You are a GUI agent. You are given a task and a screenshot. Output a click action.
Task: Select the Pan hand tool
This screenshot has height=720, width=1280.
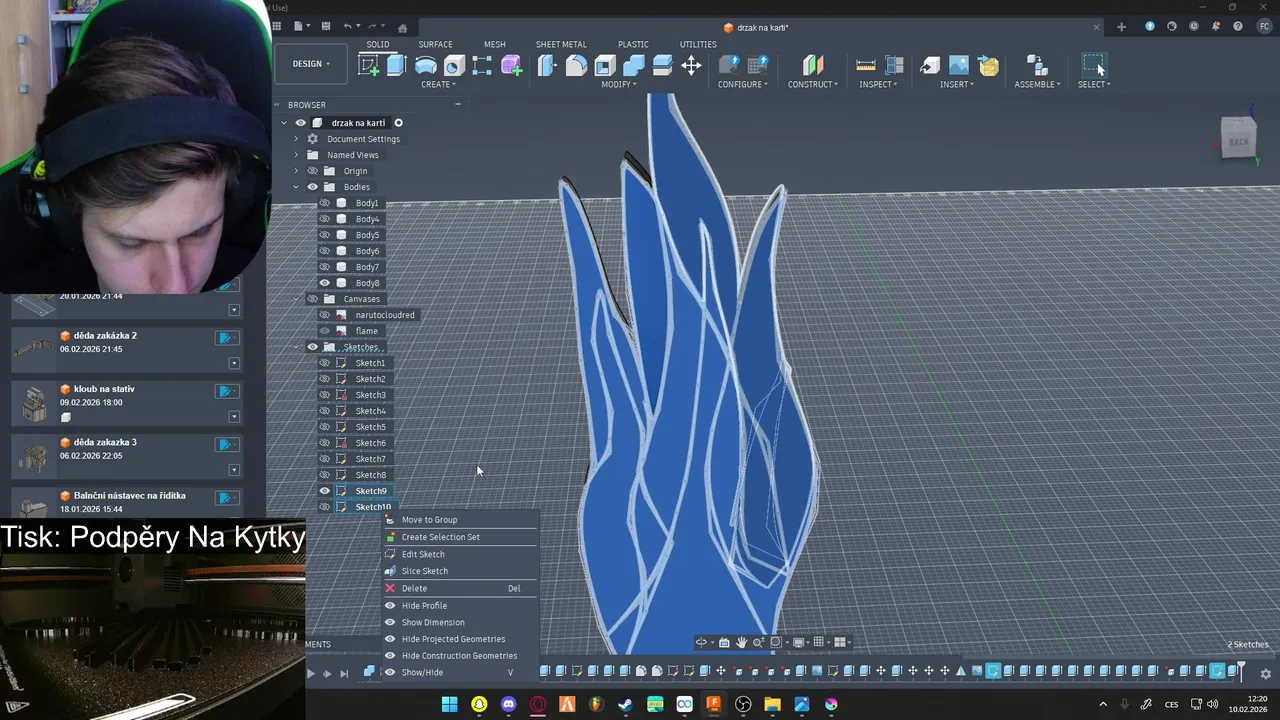[x=741, y=642]
